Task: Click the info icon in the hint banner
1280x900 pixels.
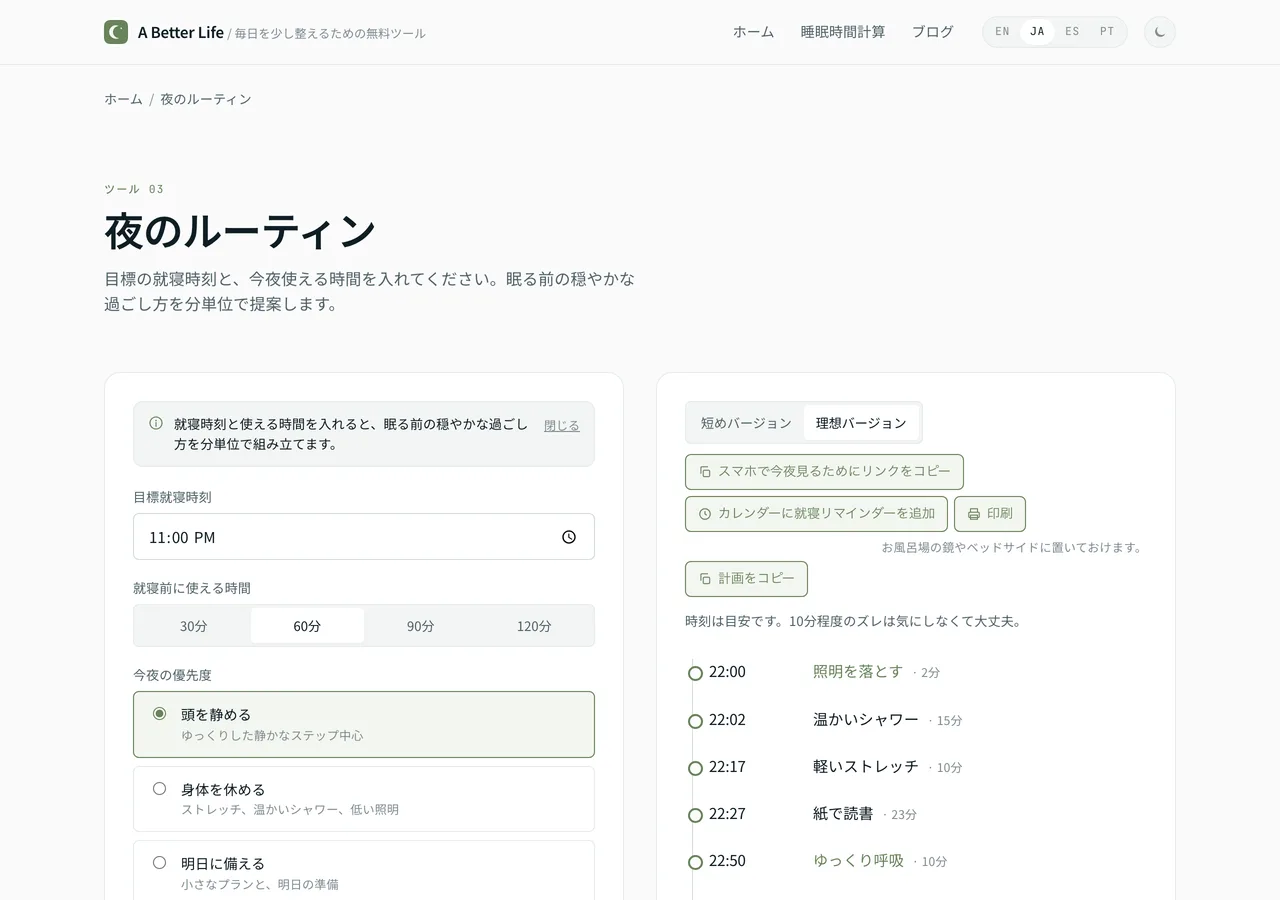Action: point(156,423)
